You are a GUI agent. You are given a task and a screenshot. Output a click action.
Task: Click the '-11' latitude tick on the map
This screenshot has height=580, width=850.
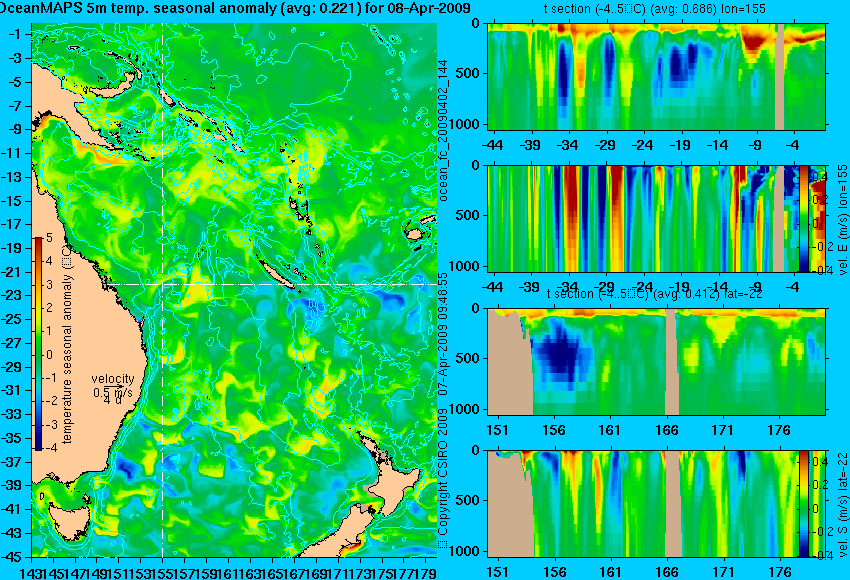click(x=12, y=153)
